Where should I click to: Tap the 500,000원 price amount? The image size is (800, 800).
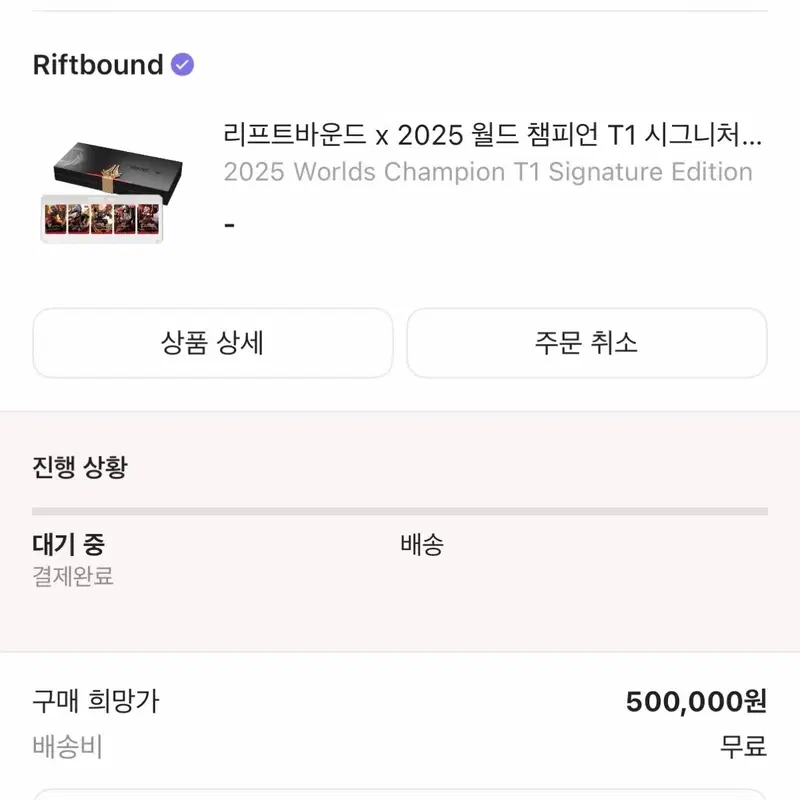click(696, 701)
